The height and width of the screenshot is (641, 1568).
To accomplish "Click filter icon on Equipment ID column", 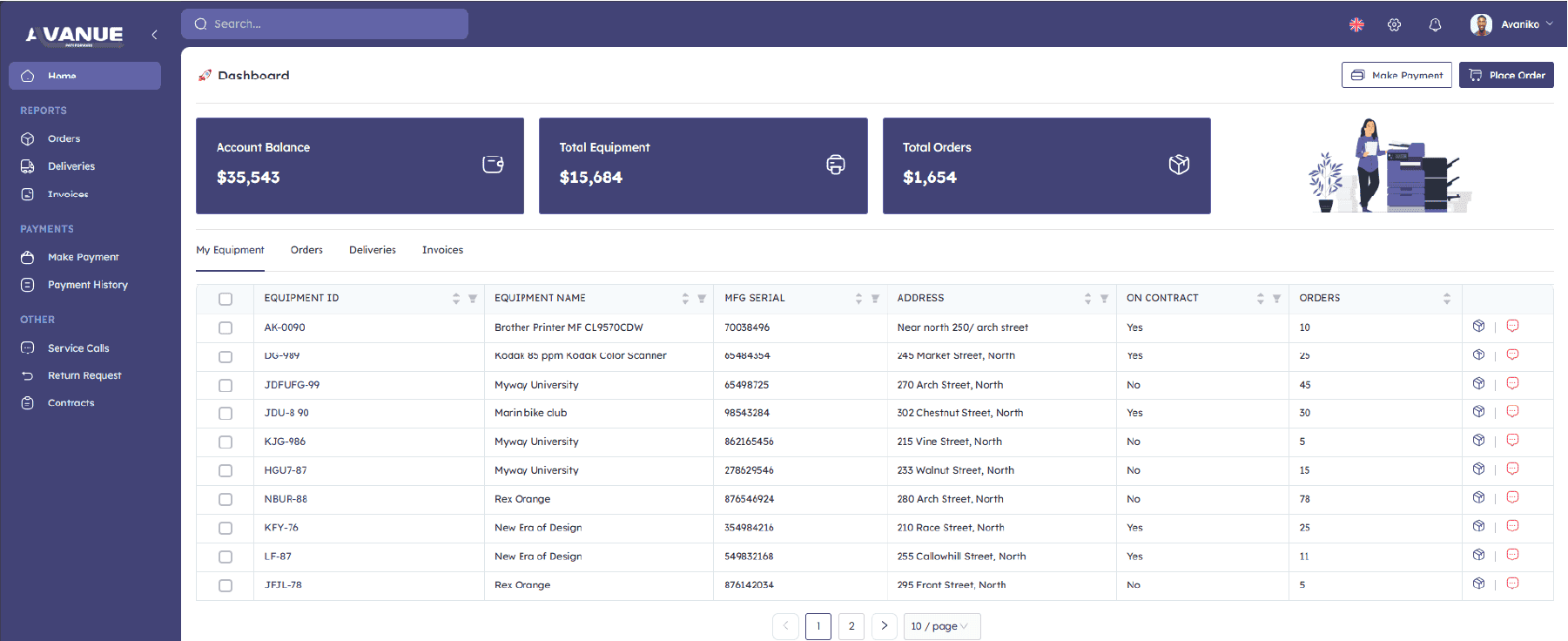I will 473,299.
